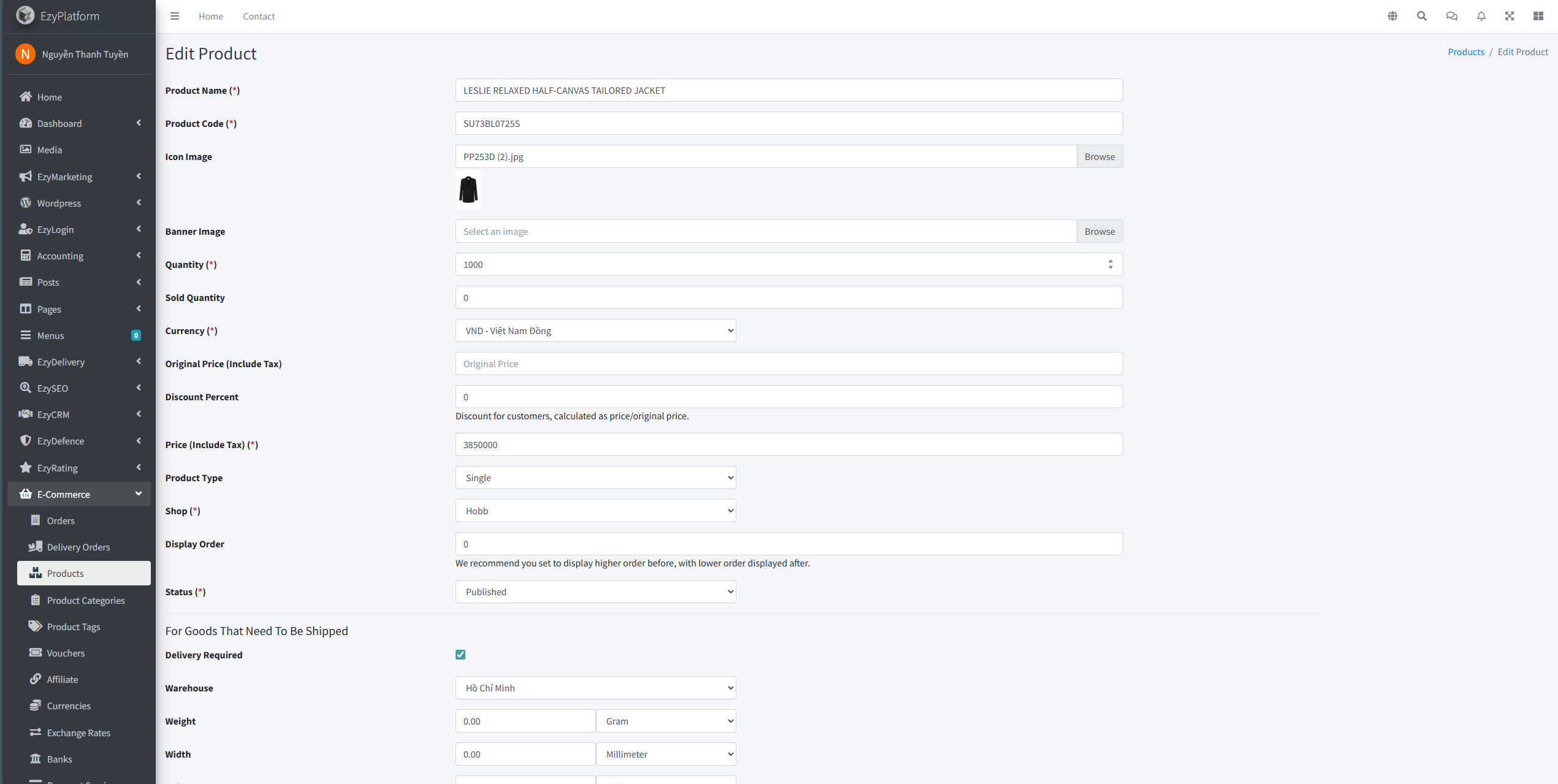Click the jacket icon image thumbnail
1558x784 pixels.
[468, 190]
